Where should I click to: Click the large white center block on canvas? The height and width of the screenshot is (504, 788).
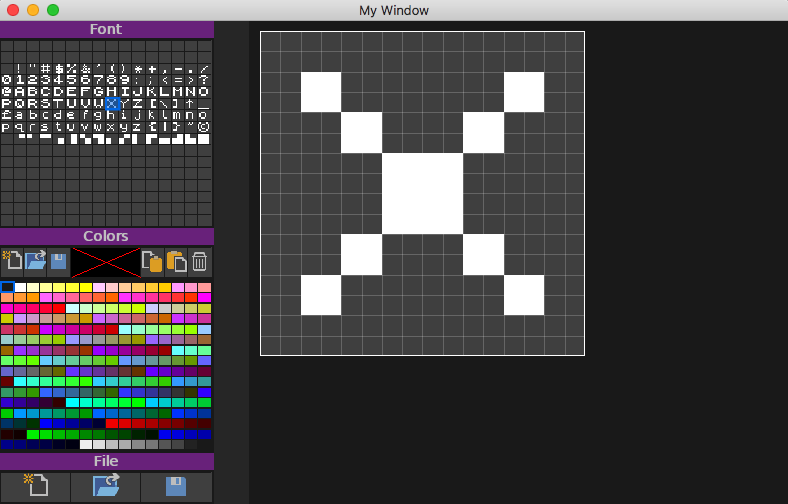pyautogui.click(x=422, y=193)
